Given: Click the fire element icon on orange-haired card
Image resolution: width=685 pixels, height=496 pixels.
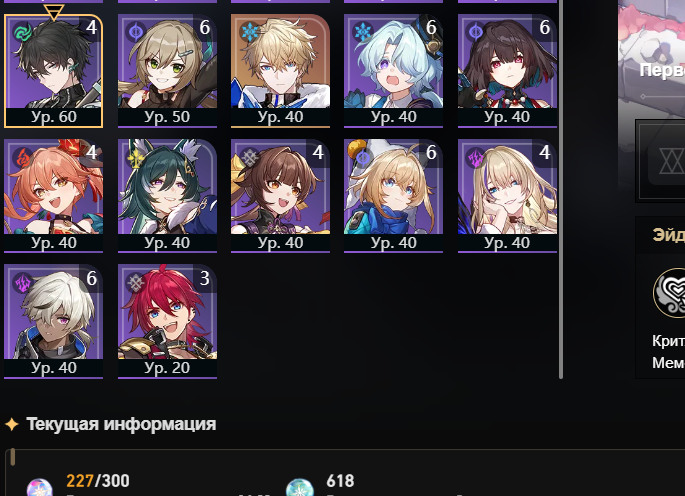Looking at the screenshot, I should pos(23,157).
